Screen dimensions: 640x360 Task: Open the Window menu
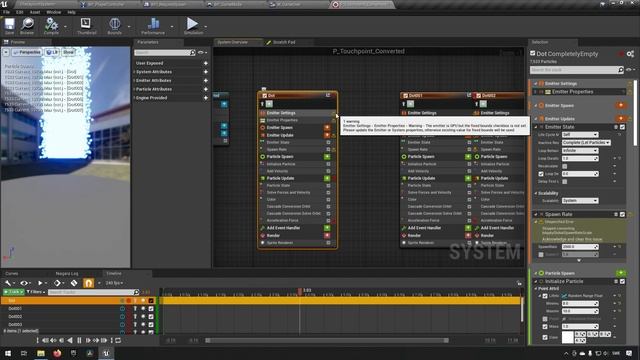coord(53,12)
